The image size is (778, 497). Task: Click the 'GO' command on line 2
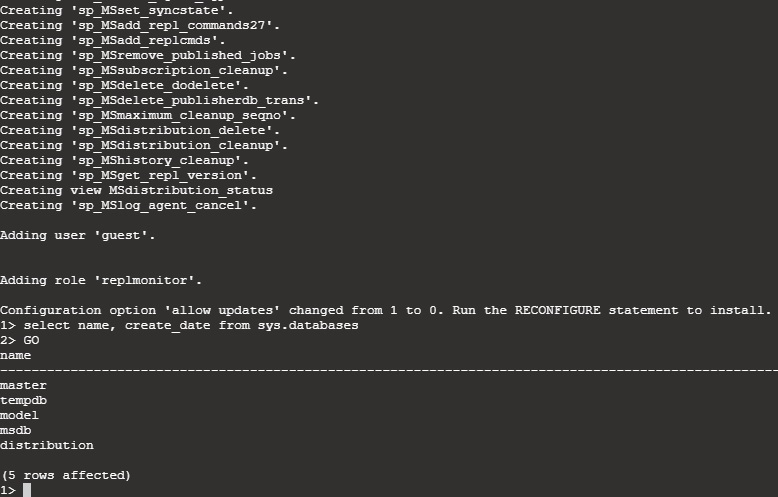point(31,340)
